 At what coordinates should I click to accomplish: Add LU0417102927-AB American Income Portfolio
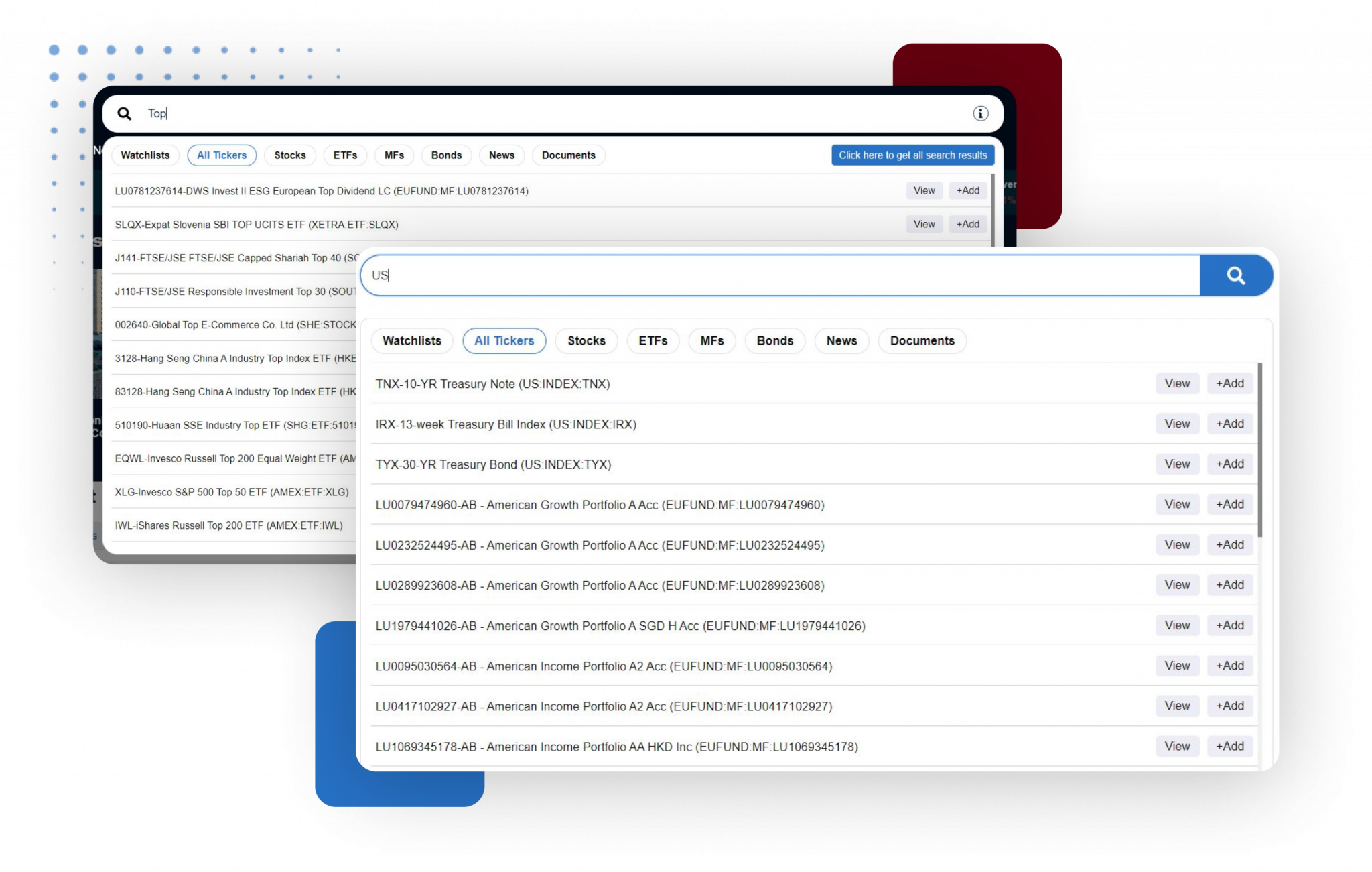coord(1229,706)
